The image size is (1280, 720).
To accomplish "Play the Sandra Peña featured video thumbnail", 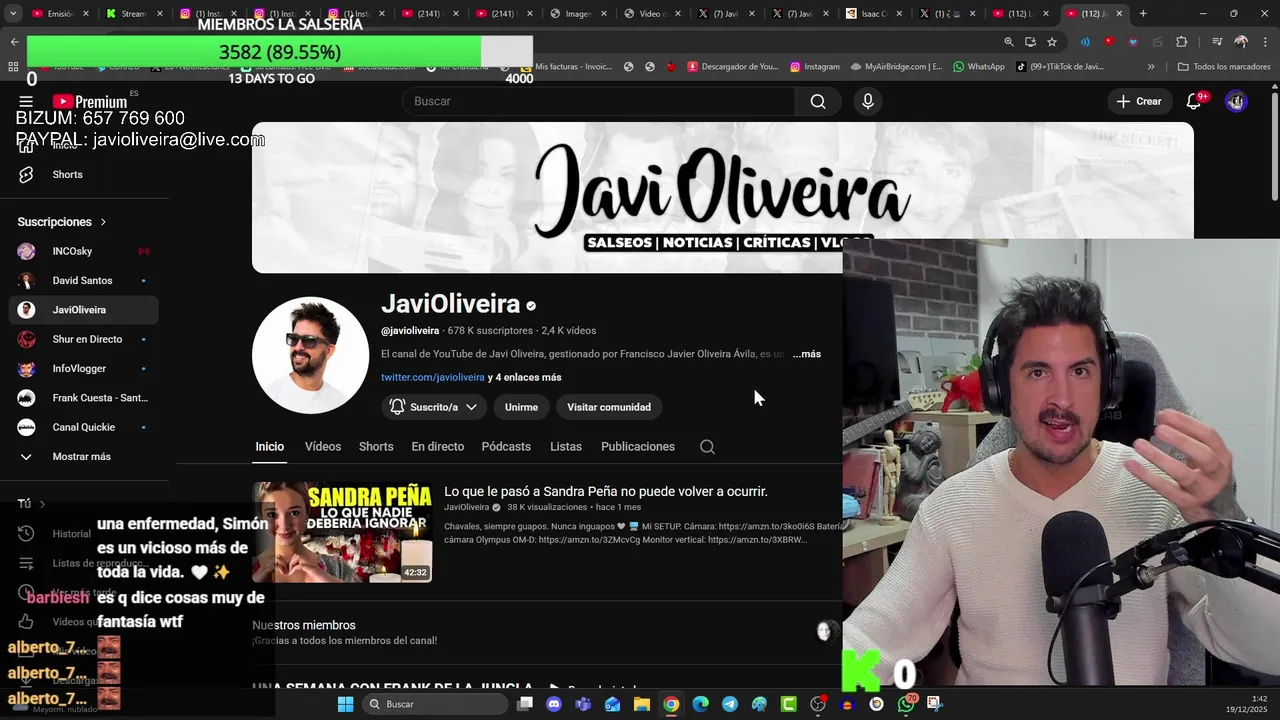I will click(x=342, y=532).
